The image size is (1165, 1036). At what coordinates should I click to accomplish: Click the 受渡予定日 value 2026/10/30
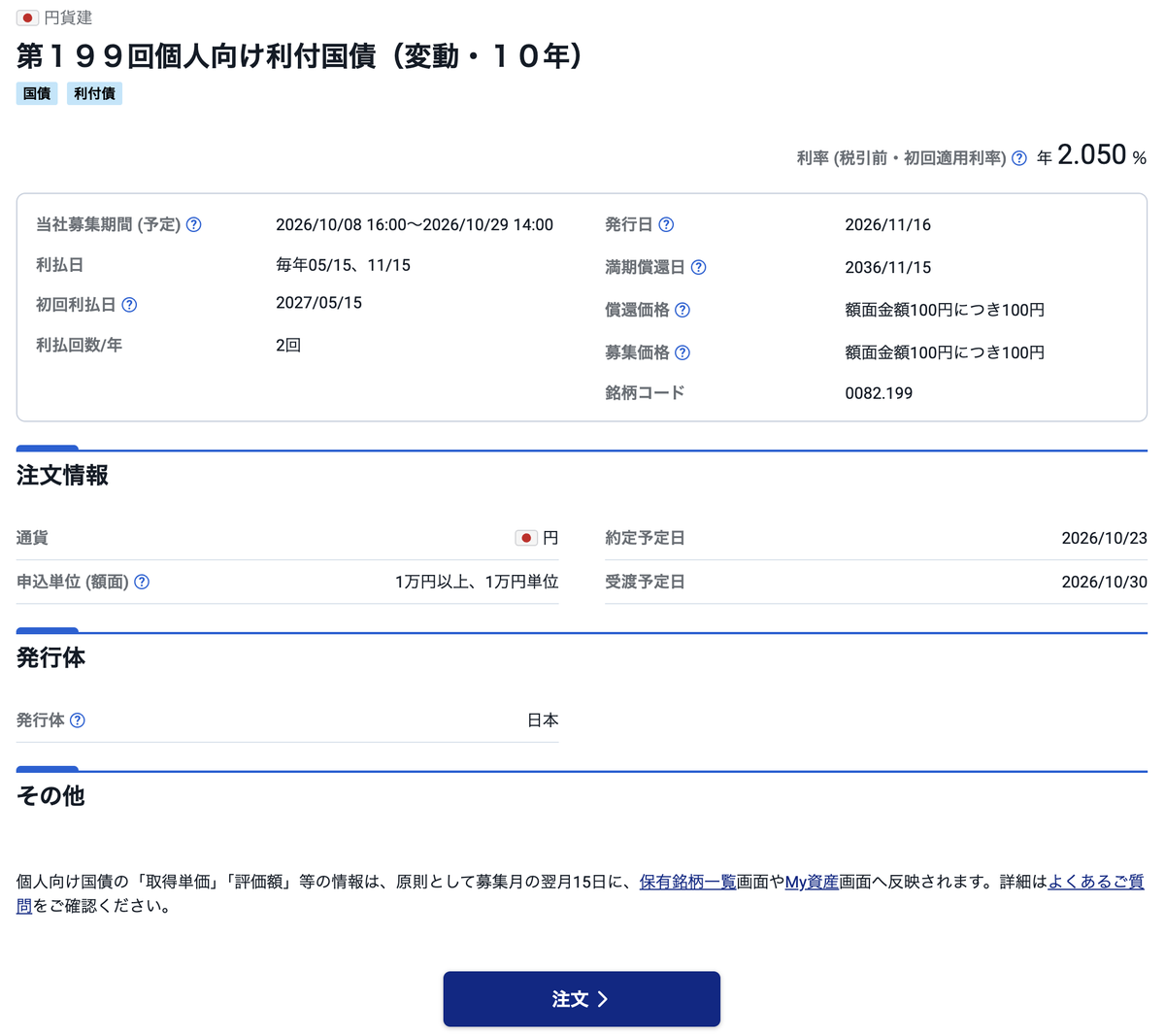click(x=1104, y=582)
